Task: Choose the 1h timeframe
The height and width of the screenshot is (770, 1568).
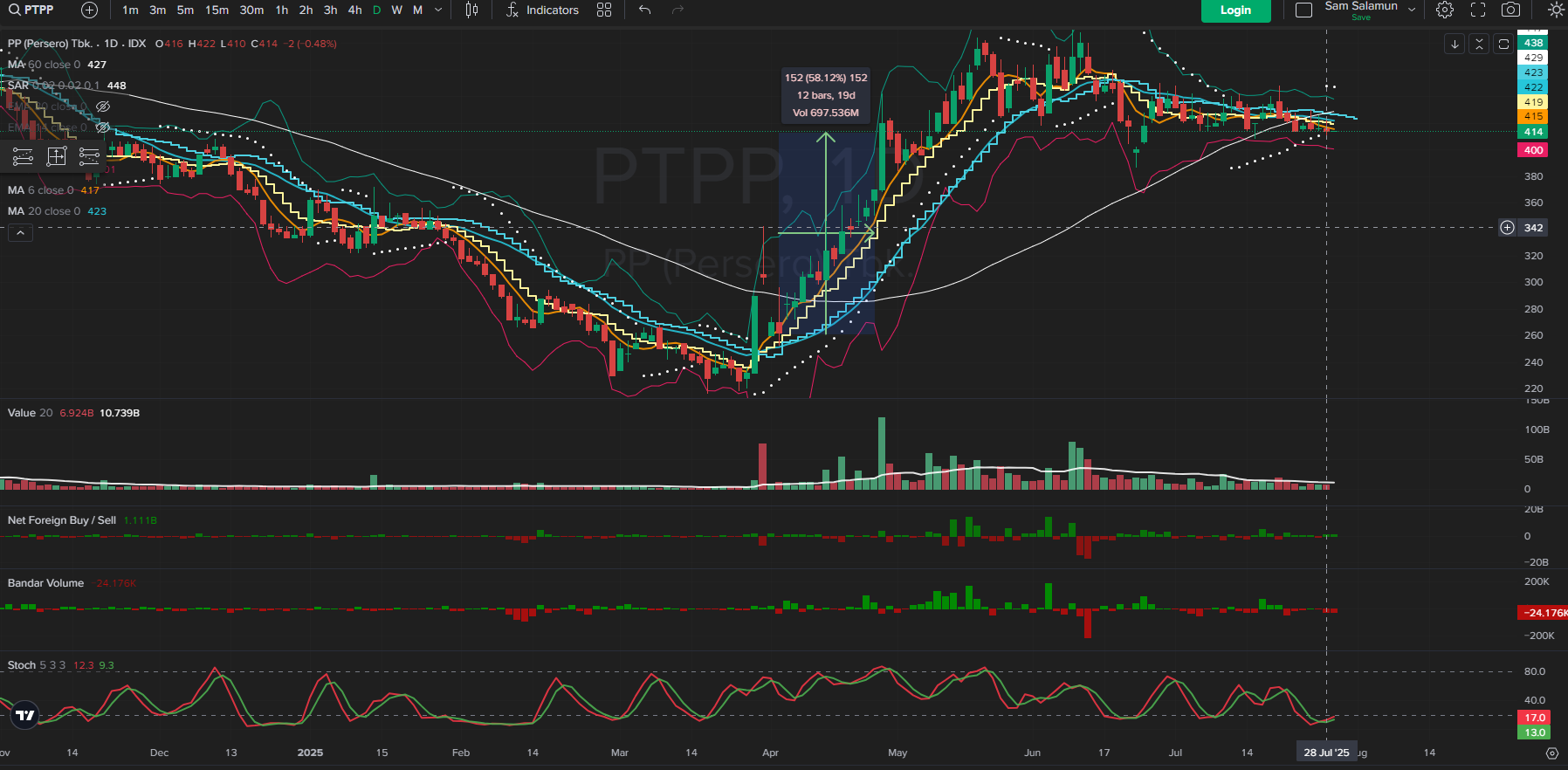Action: click(x=281, y=10)
